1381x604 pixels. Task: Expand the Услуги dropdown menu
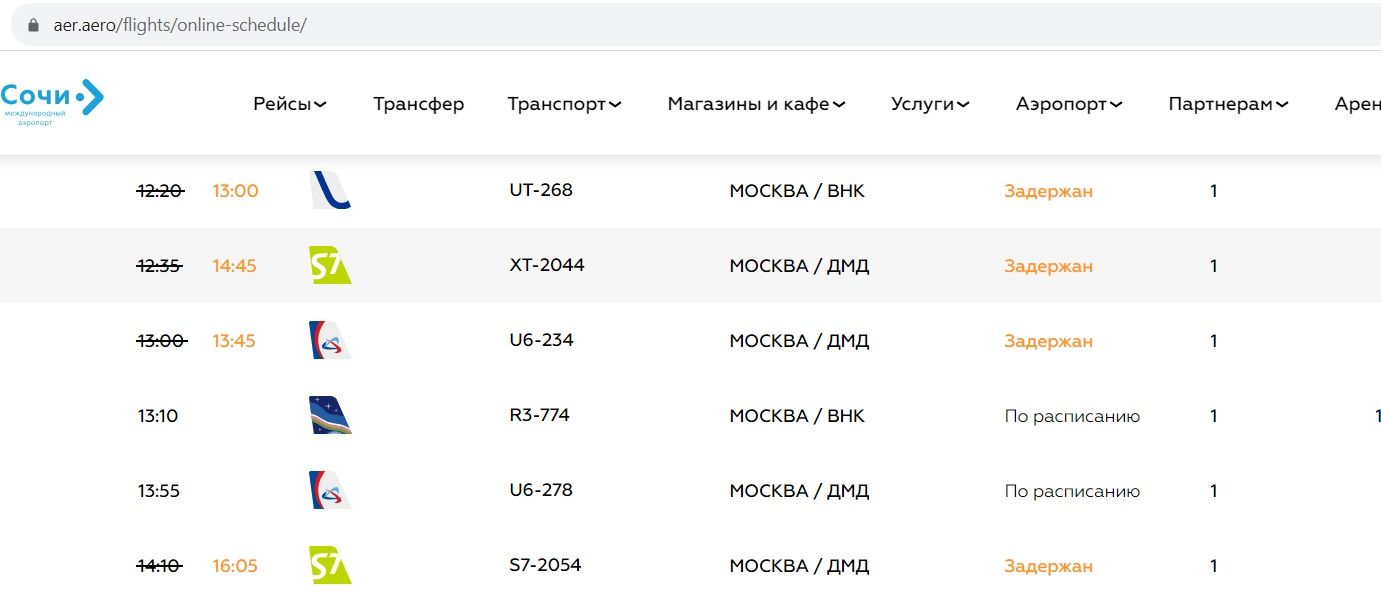930,104
